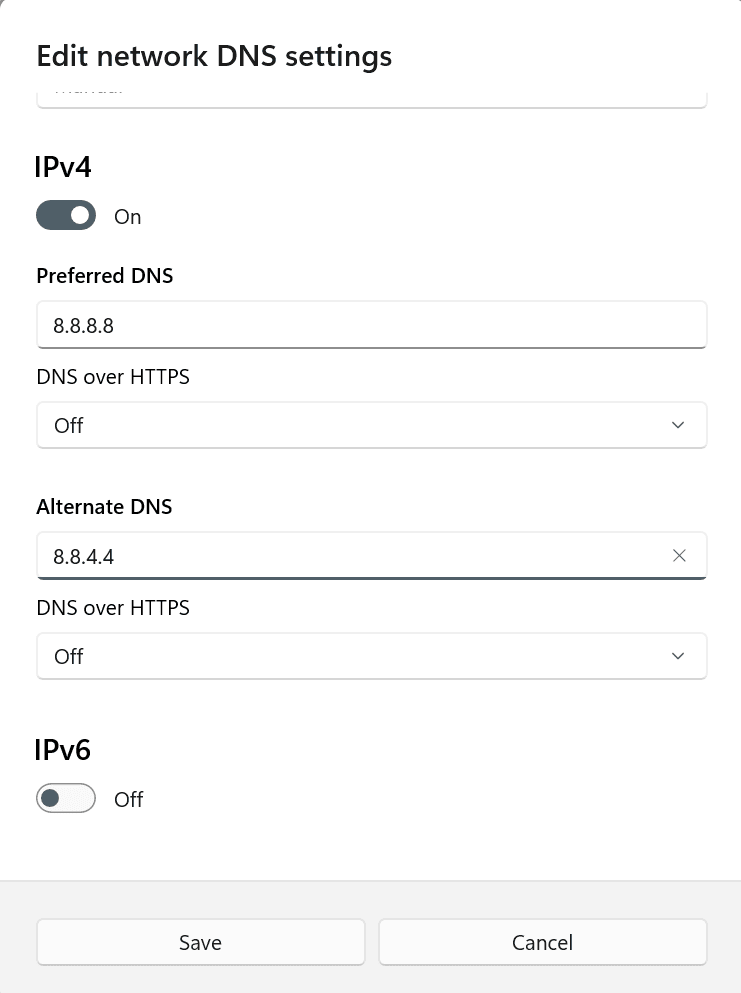Cancel the DNS configuration changes
The width and height of the screenshot is (741, 993).
542,942
